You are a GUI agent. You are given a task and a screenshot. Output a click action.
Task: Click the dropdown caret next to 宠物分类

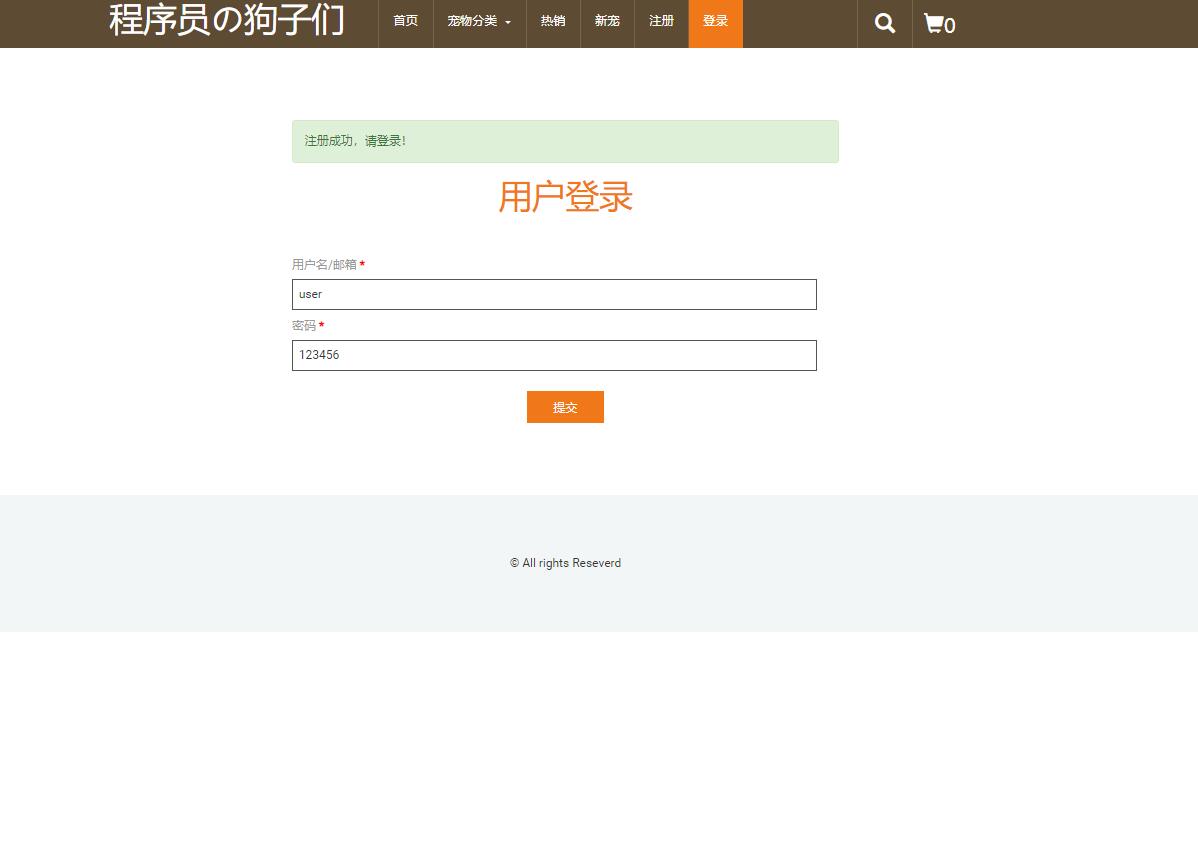[x=507, y=23]
